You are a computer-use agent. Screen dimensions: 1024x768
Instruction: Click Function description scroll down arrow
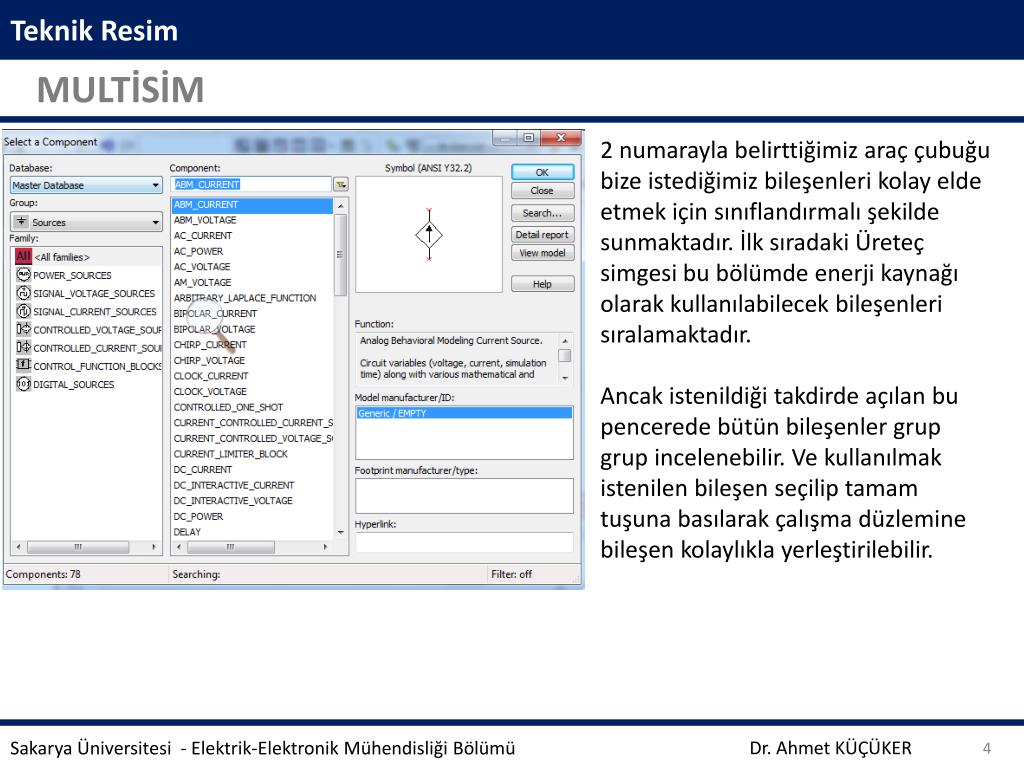pyautogui.click(x=565, y=378)
